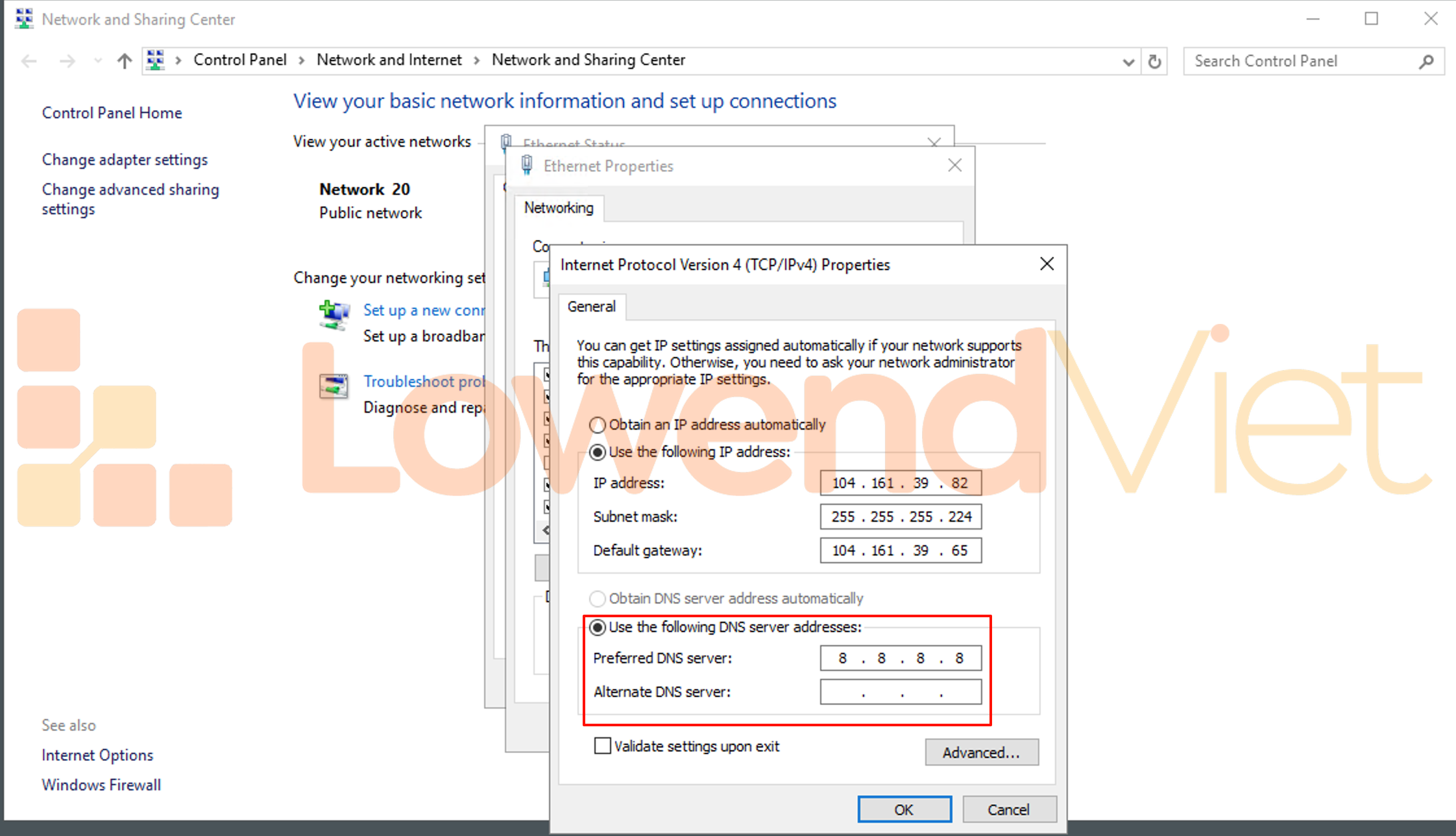Expand the address bar history dropdown
Screen dimensions: 1456x836
click(x=1128, y=62)
